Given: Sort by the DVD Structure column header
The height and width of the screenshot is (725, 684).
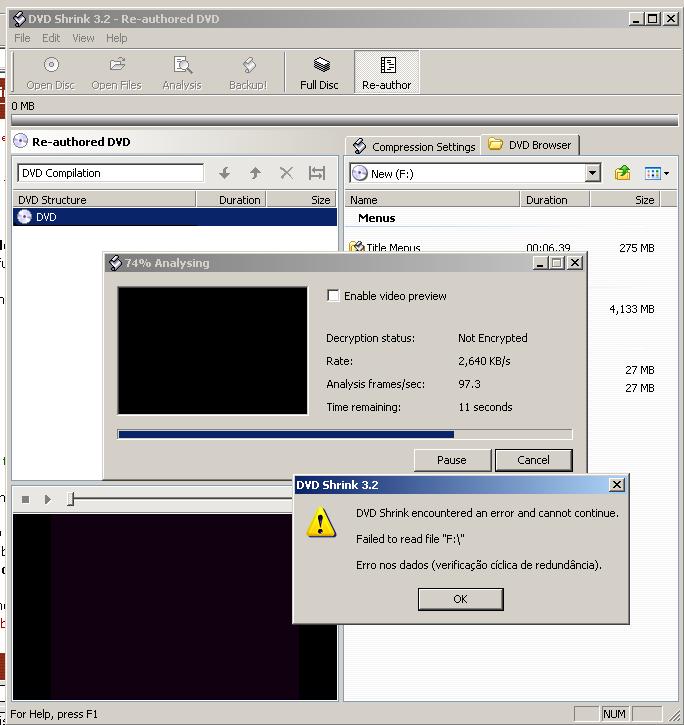Looking at the screenshot, I should [104, 200].
